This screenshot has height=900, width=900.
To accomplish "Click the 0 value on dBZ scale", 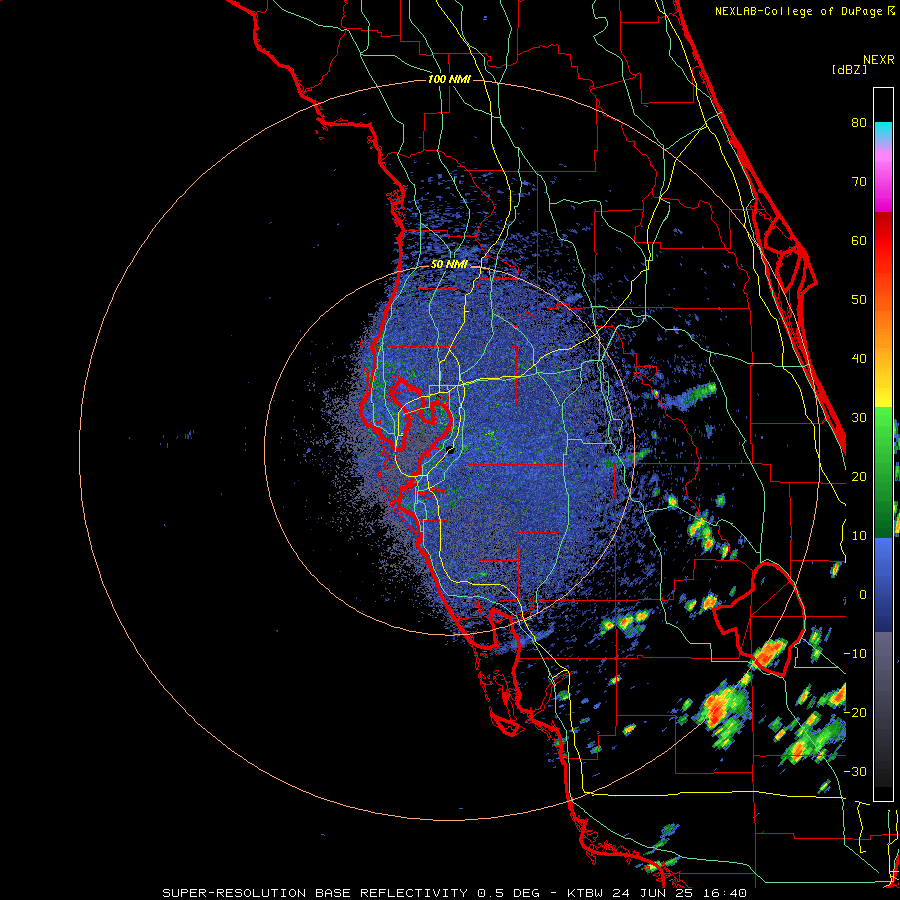I will tap(863, 595).
